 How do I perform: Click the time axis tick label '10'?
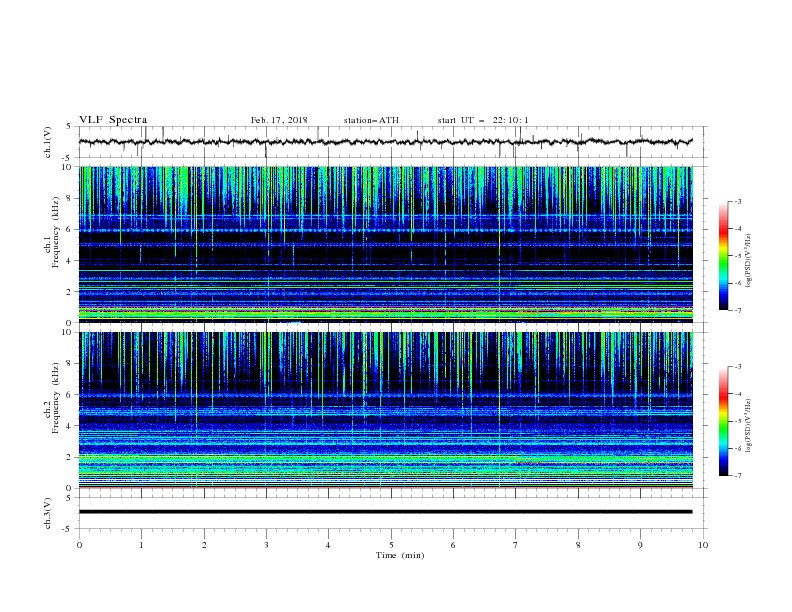pyautogui.click(x=703, y=545)
